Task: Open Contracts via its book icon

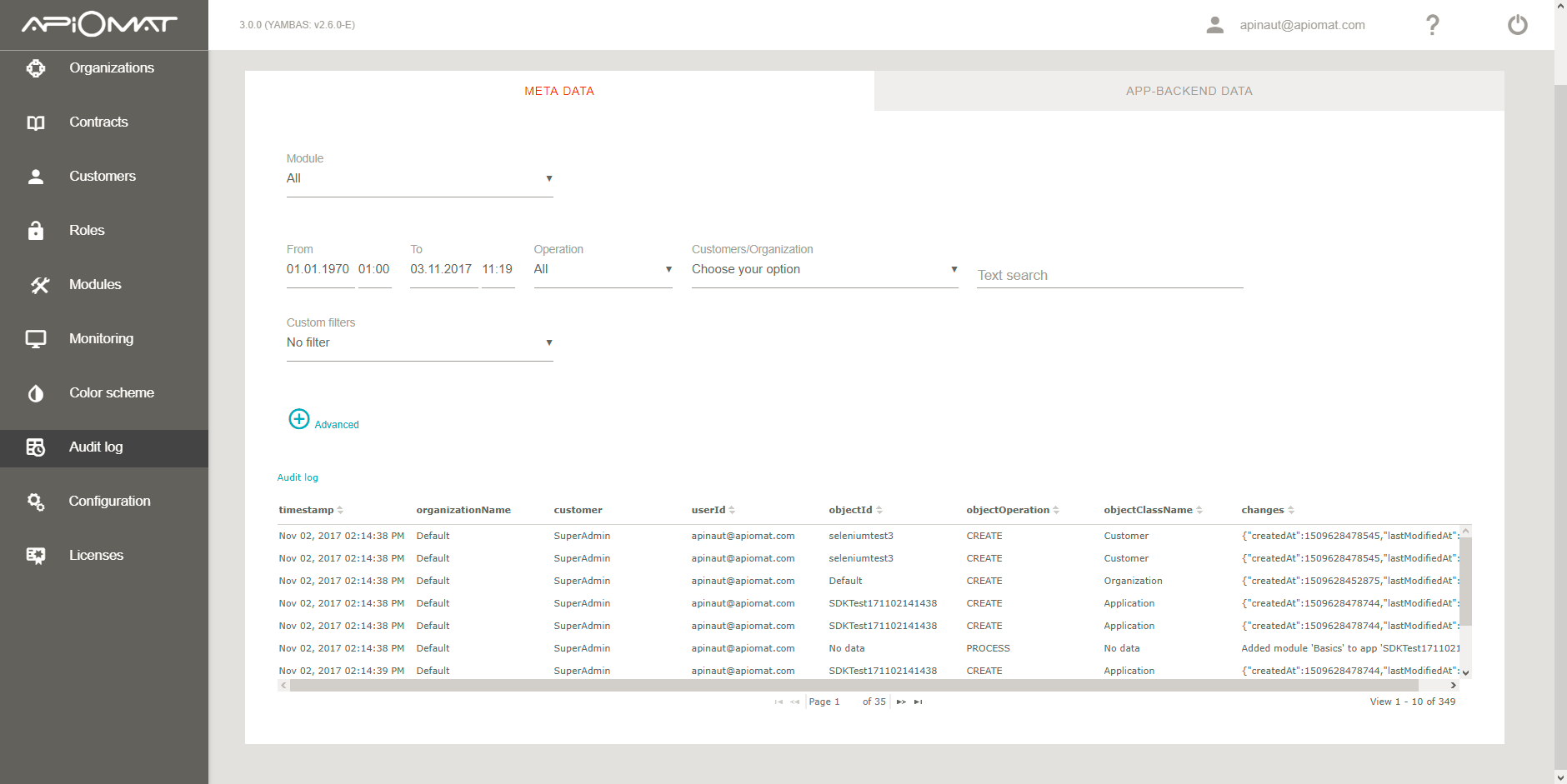Action: click(36, 122)
